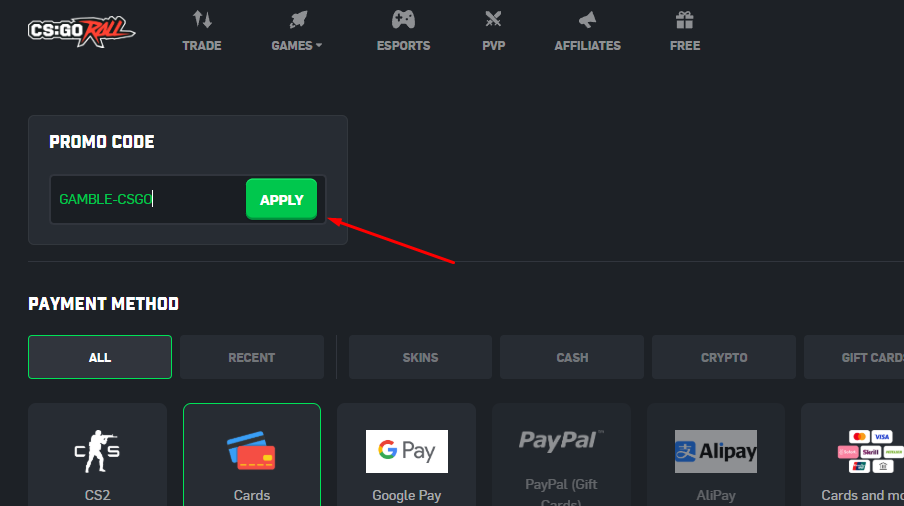This screenshot has width=904, height=506.
Task: Filter payment methods by Skins
Action: click(x=420, y=357)
